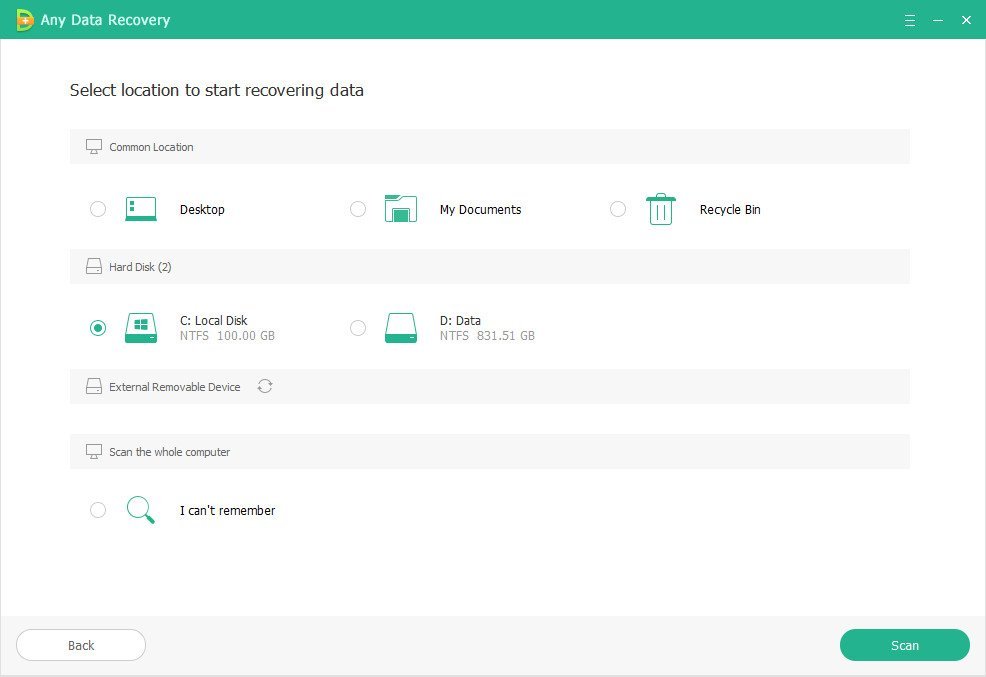The image size is (986, 677).
Task: Click the "Recycle Bin" label
Action: coord(730,209)
